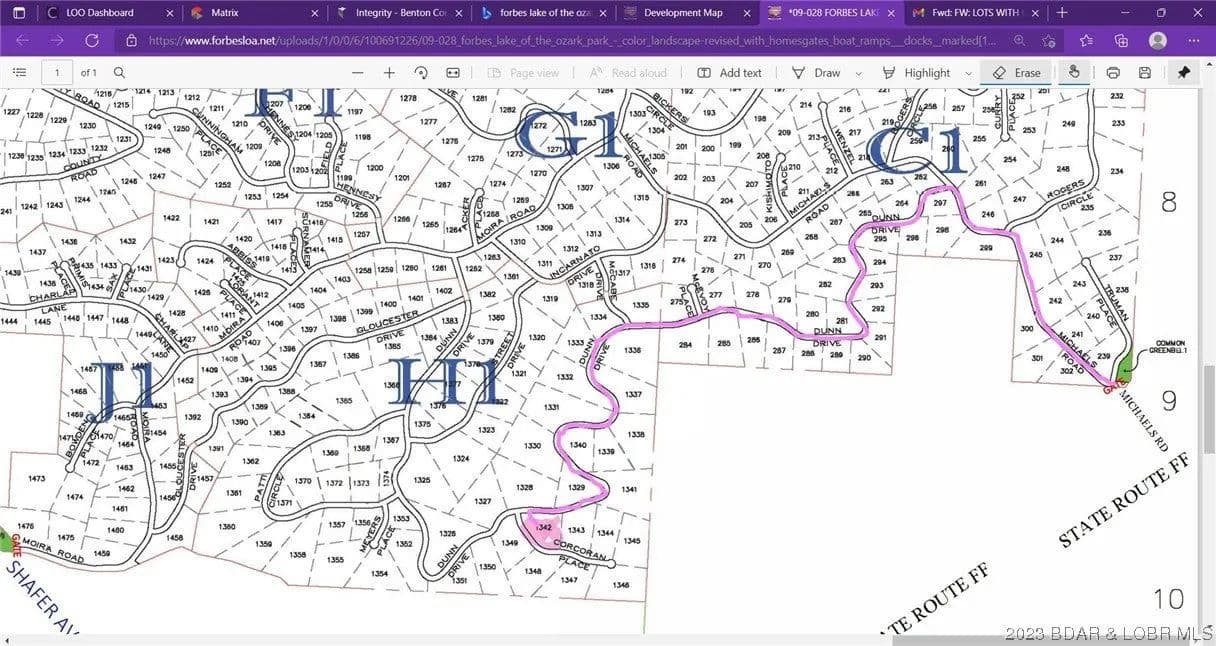Open the browser settings three-dot menu
The width and height of the screenshot is (1216, 646).
pyautogui.click(x=1193, y=41)
